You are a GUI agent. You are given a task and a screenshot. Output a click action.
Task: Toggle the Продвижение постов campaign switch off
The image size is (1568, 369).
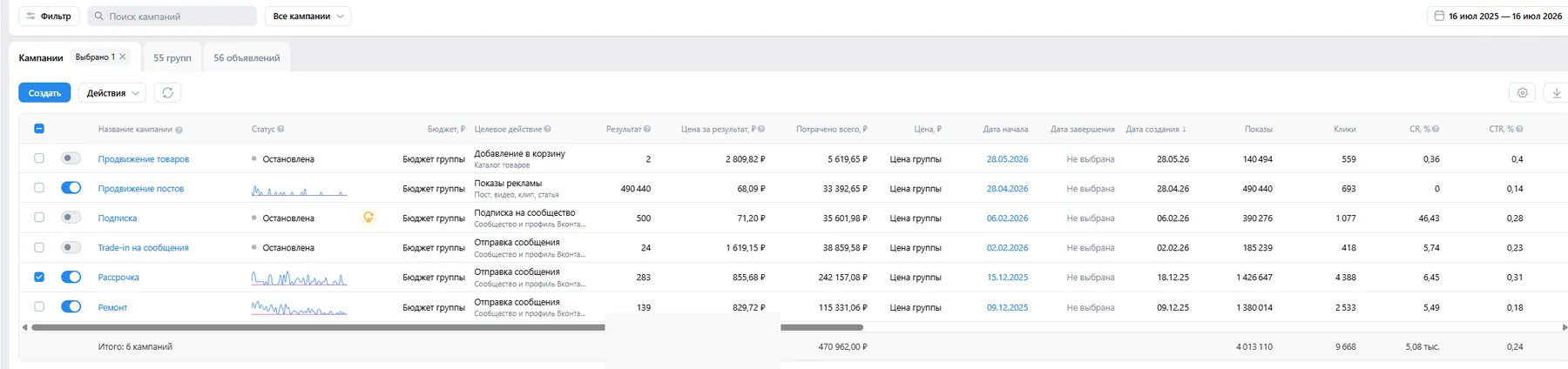(x=71, y=188)
